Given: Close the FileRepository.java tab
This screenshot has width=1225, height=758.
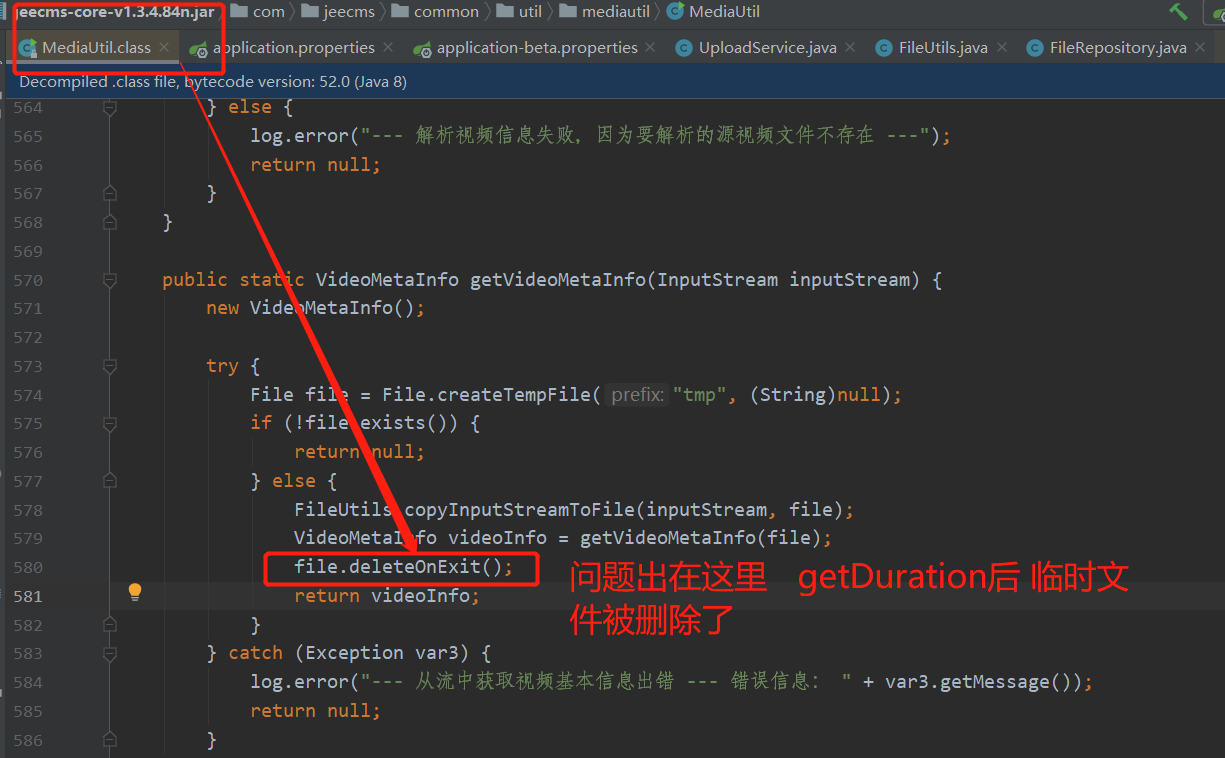Looking at the screenshot, I should [x=1199, y=47].
